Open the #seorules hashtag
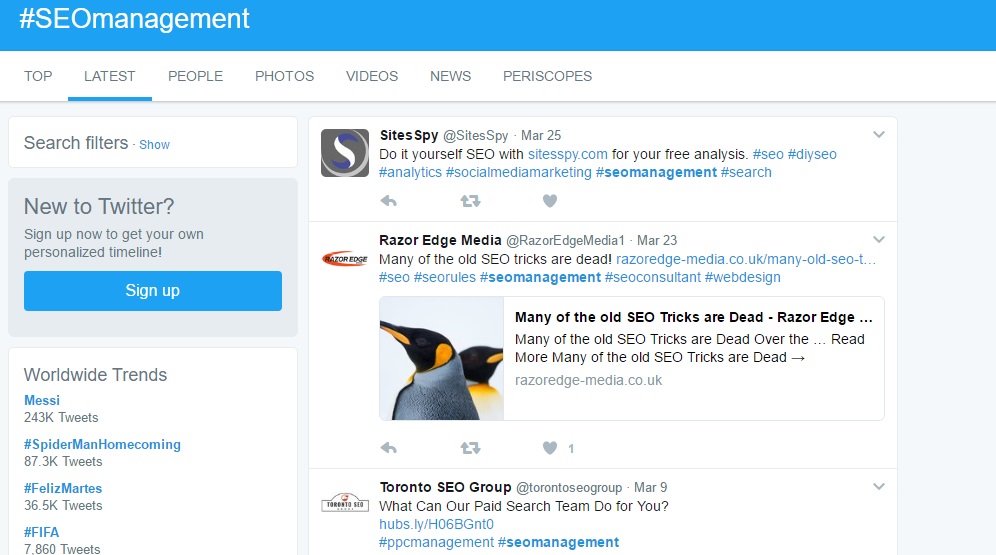Screen dimensions: 996x555 [445, 278]
